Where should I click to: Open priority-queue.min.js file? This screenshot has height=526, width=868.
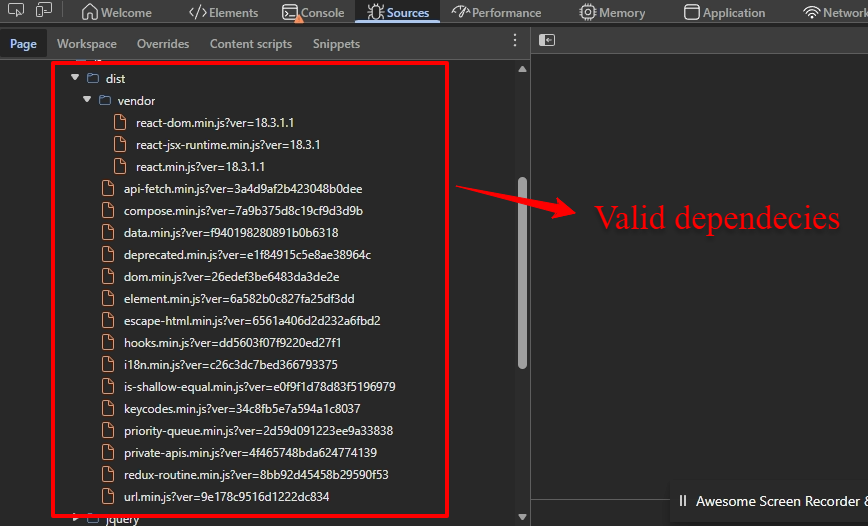pos(259,431)
